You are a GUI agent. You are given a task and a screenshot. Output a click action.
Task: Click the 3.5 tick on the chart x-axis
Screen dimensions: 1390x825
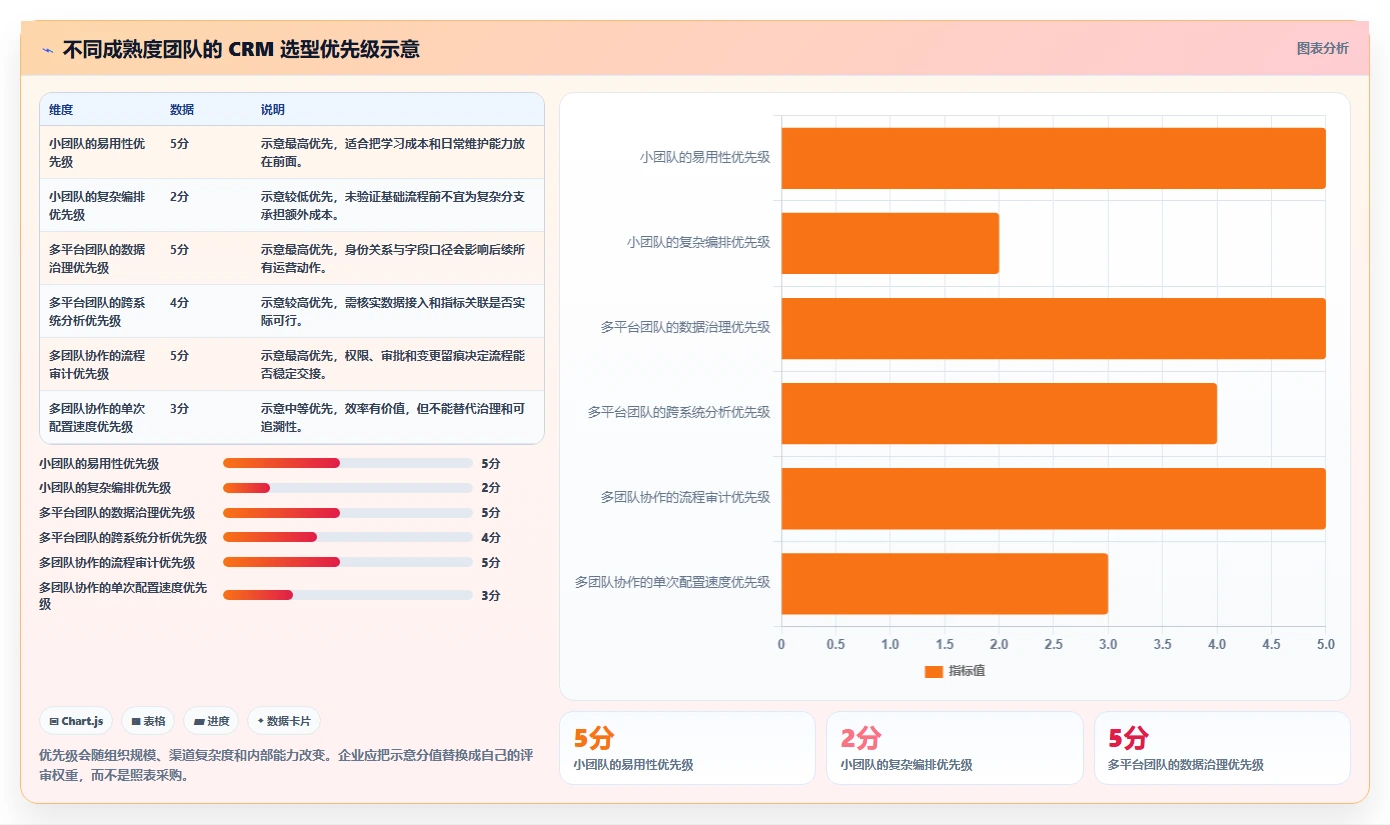(1162, 645)
